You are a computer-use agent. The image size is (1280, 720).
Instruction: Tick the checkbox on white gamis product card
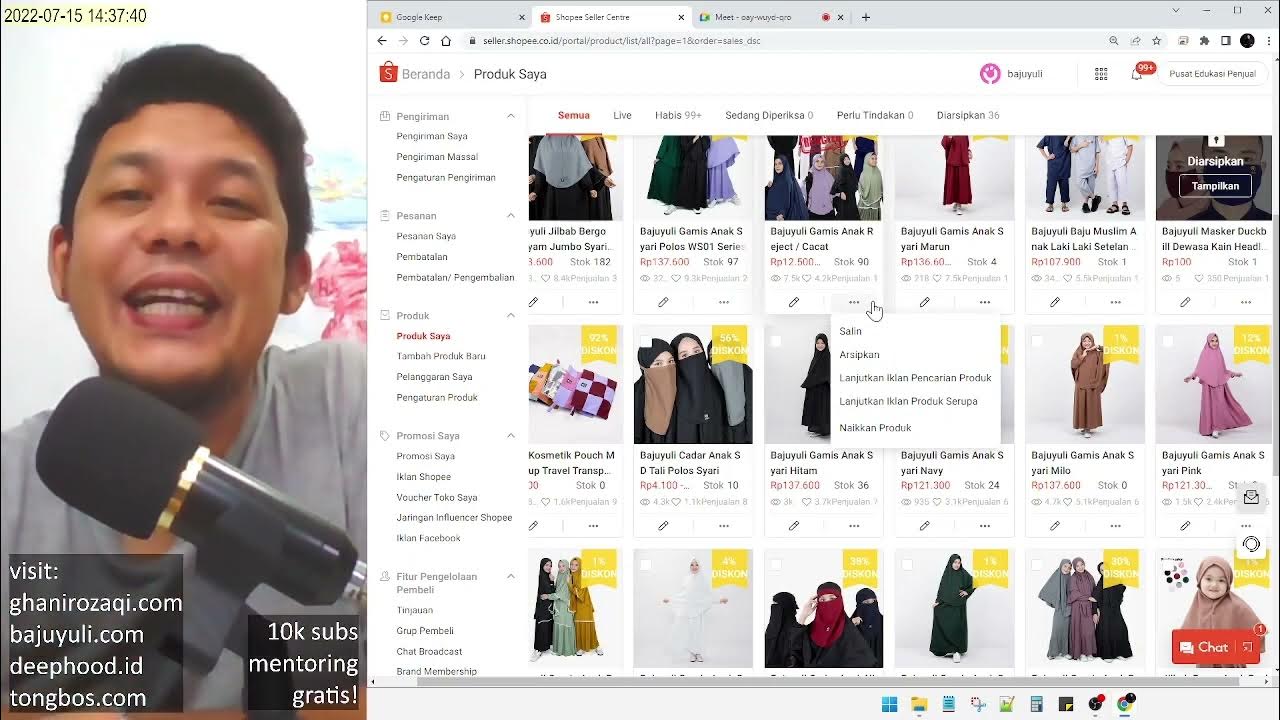tap(645, 565)
